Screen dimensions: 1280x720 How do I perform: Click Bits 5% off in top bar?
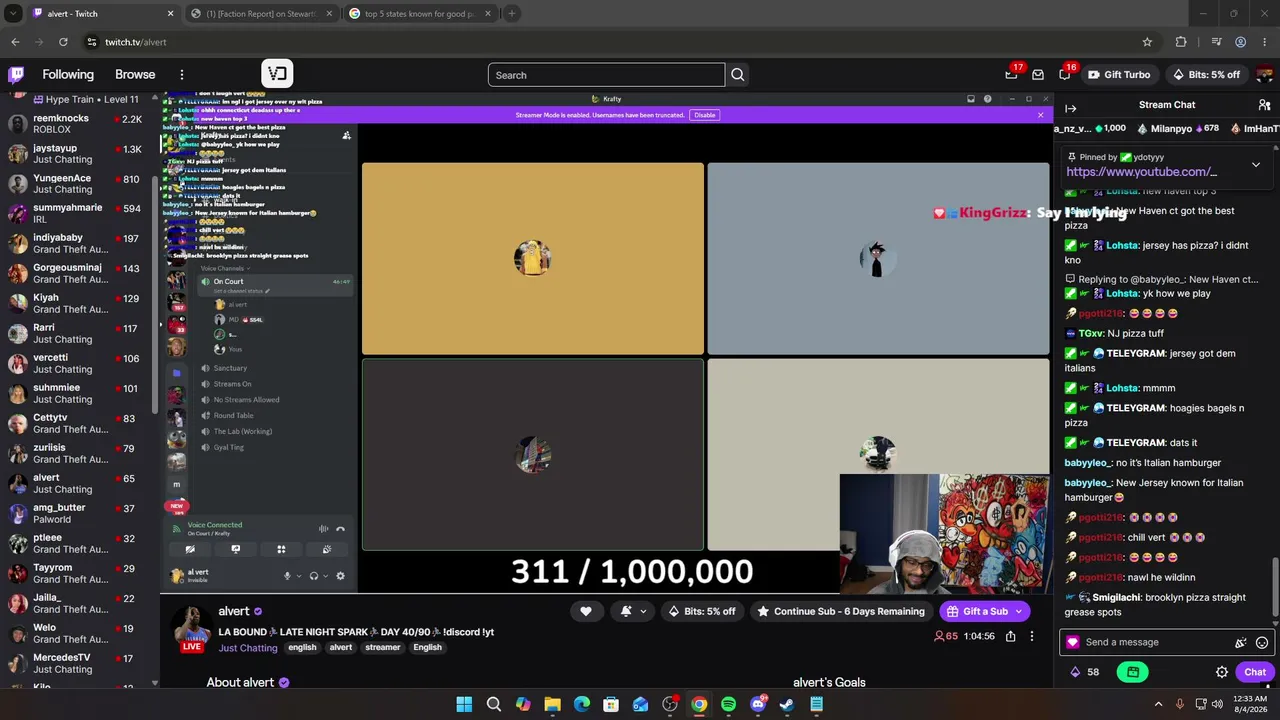1205,75
